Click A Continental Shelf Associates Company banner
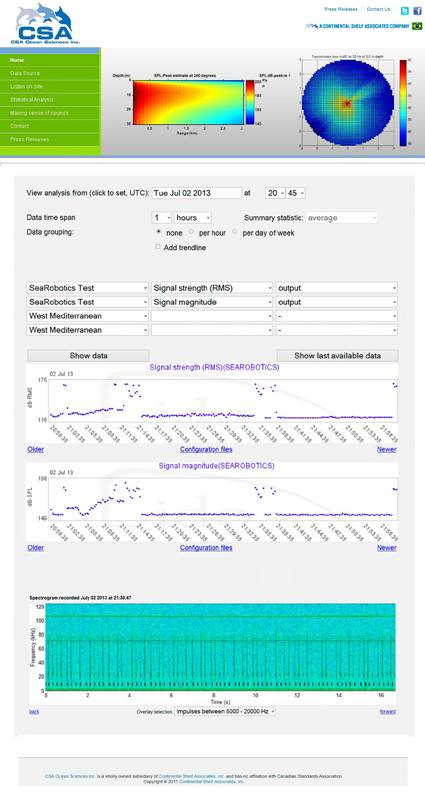This screenshot has height=794, width=425. 357,26
